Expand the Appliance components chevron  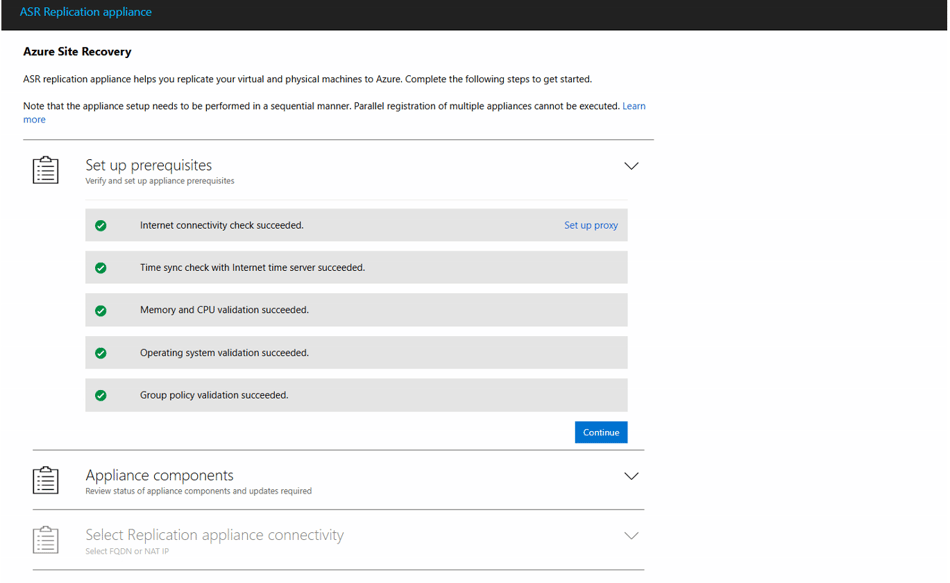[631, 476]
